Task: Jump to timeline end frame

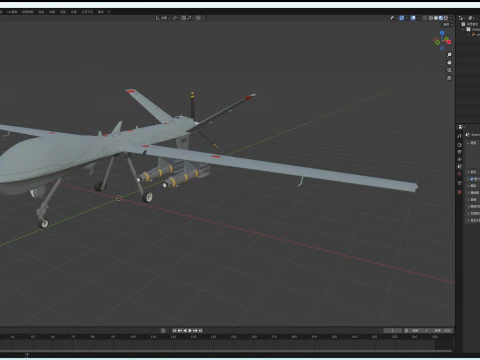Action: [200, 330]
